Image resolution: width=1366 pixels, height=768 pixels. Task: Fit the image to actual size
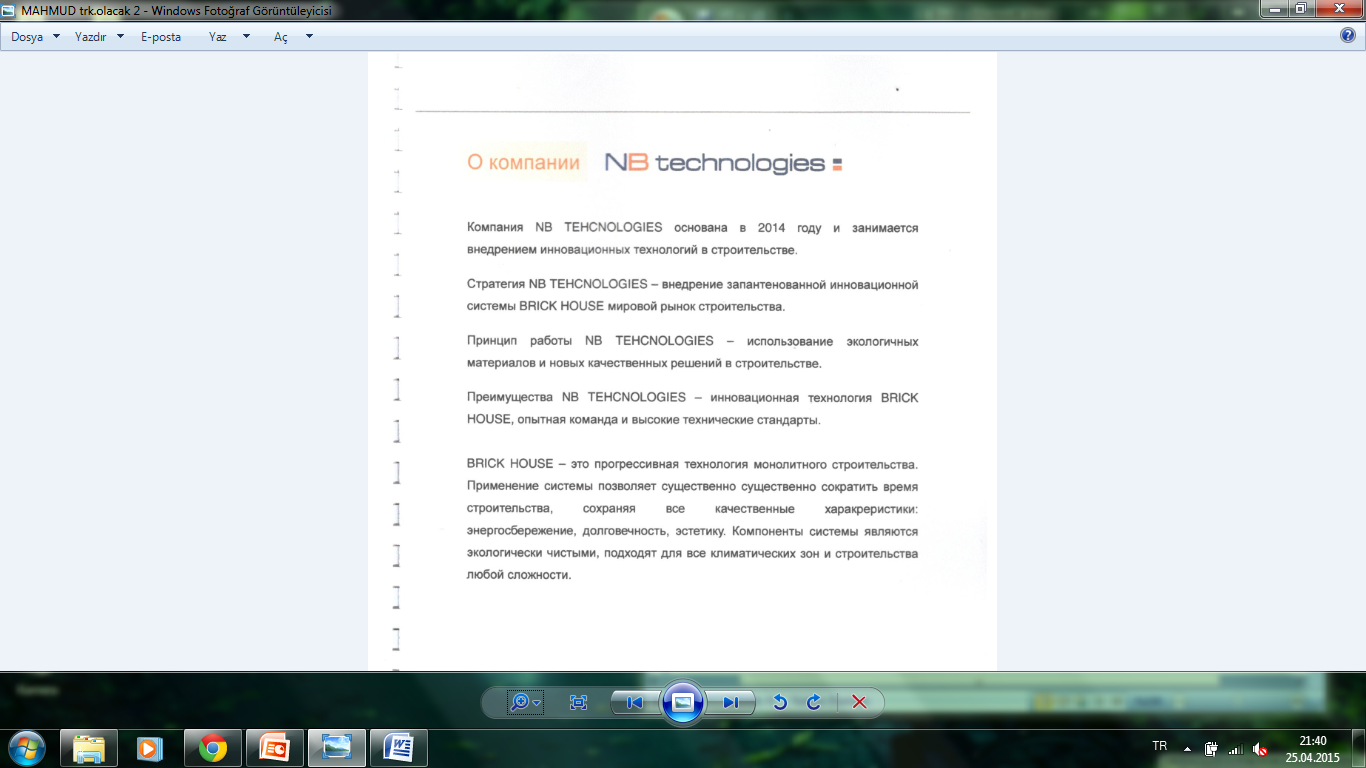click(578, 703)
